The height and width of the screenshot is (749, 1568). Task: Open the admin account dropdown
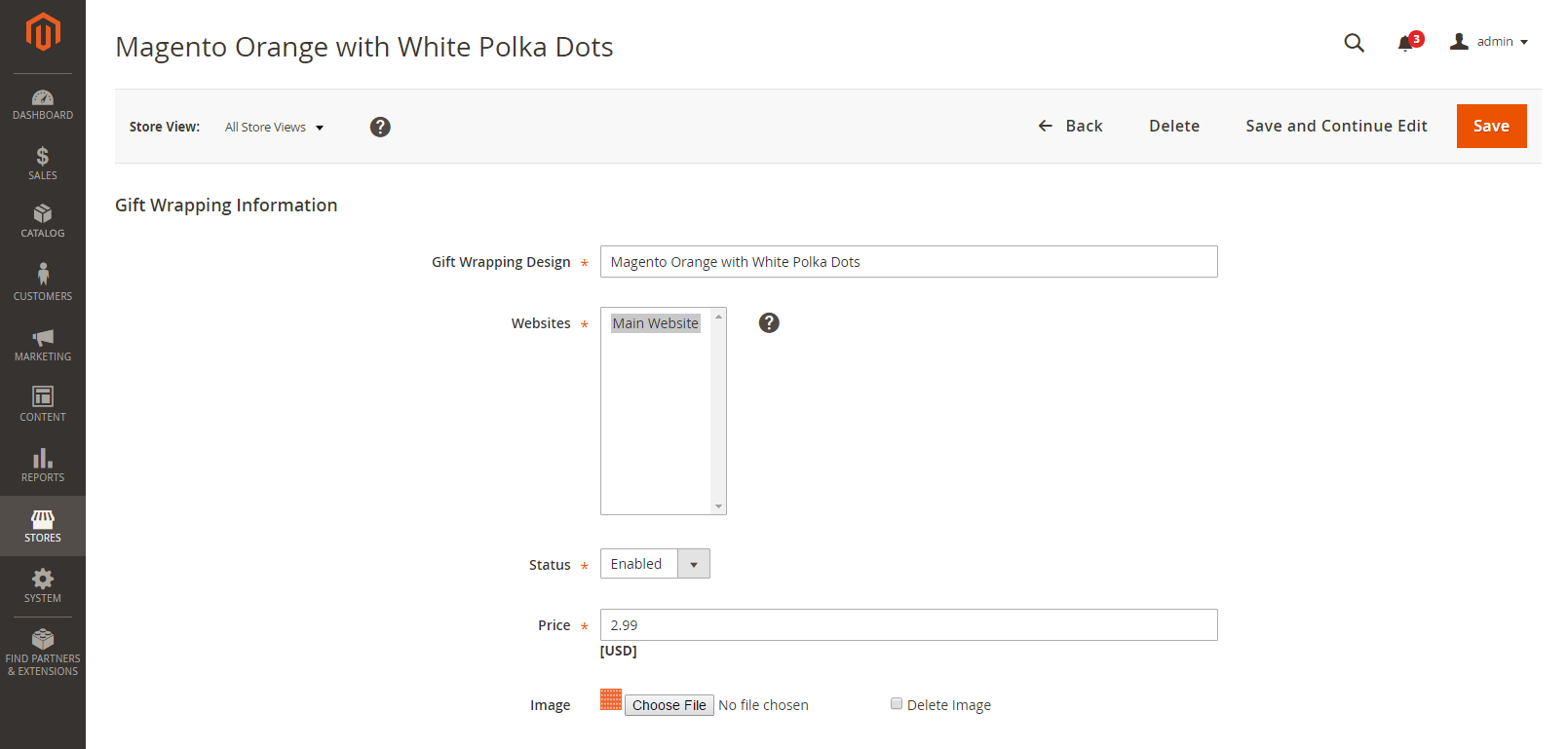click(x=1488, y=41)
